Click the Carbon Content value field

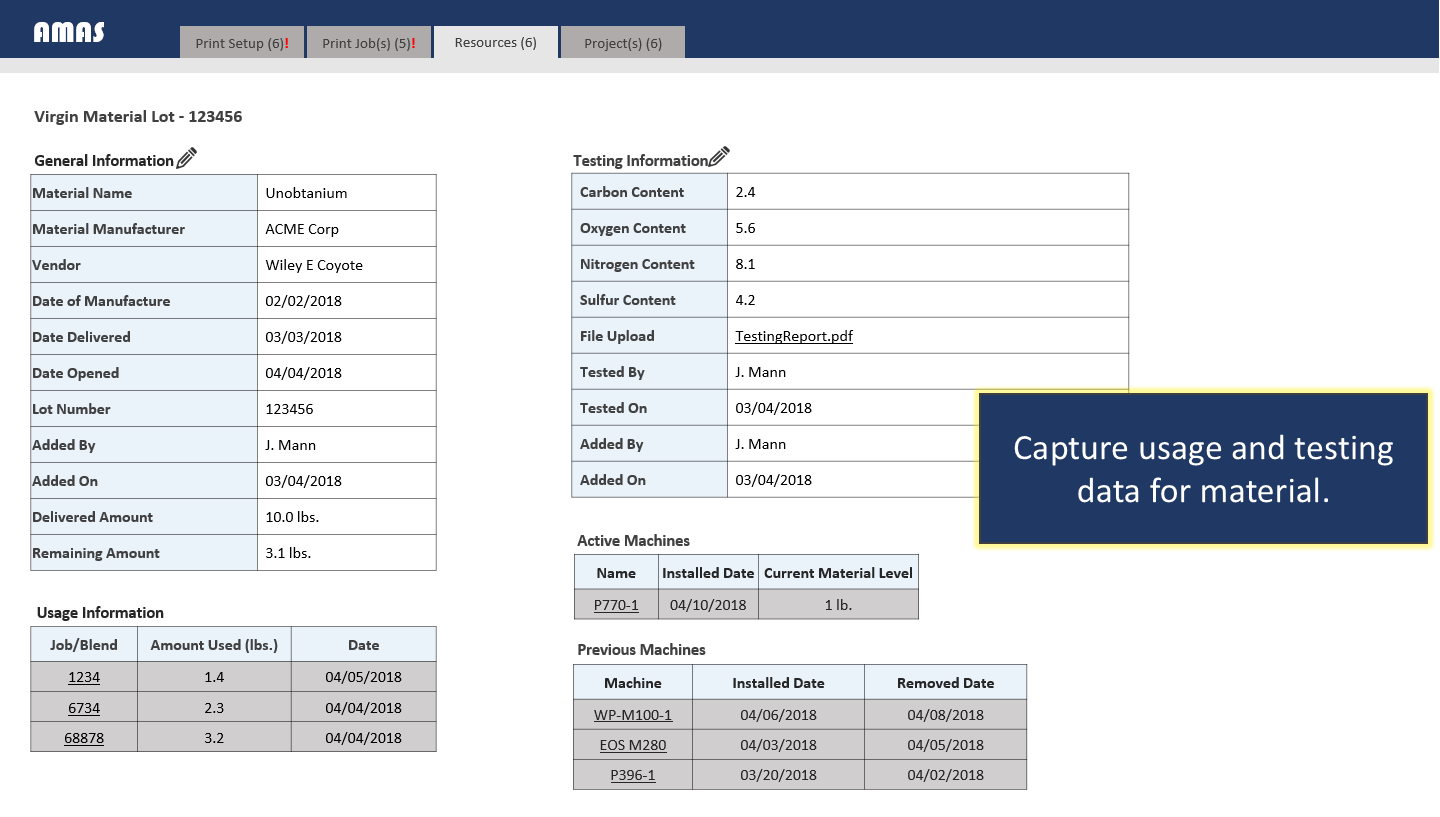pos(926,192)
